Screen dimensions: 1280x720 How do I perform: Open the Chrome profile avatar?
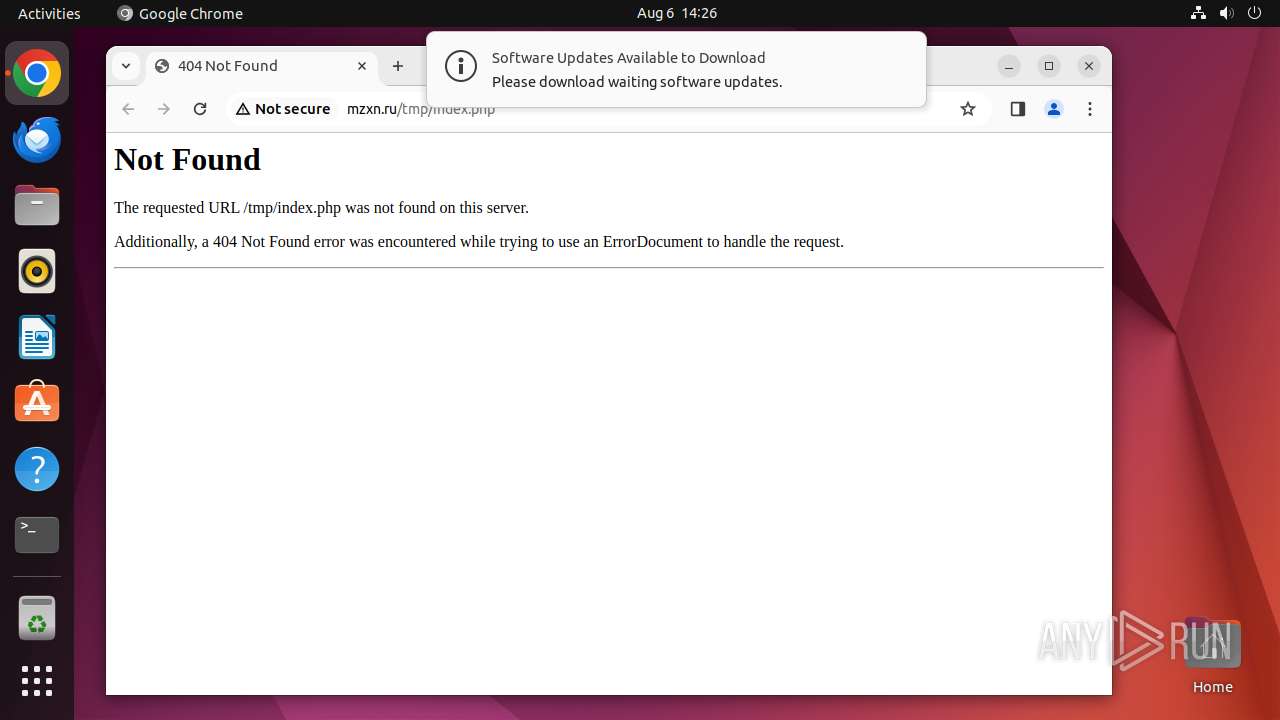[x=1054, y=109]
